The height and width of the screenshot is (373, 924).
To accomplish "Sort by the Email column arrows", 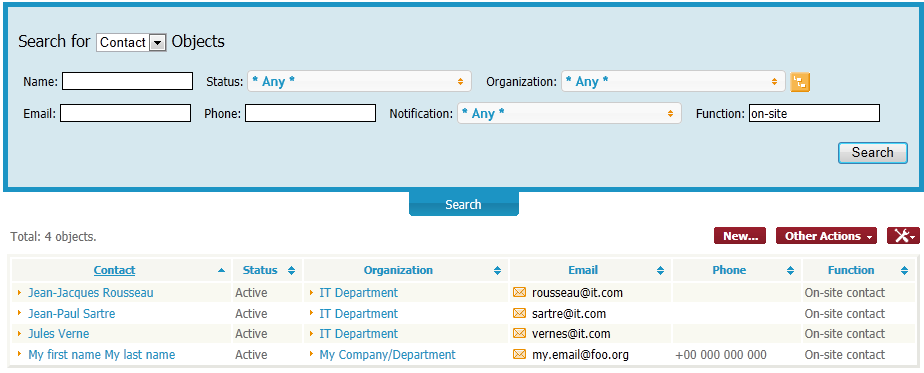I will pos(660,270).
